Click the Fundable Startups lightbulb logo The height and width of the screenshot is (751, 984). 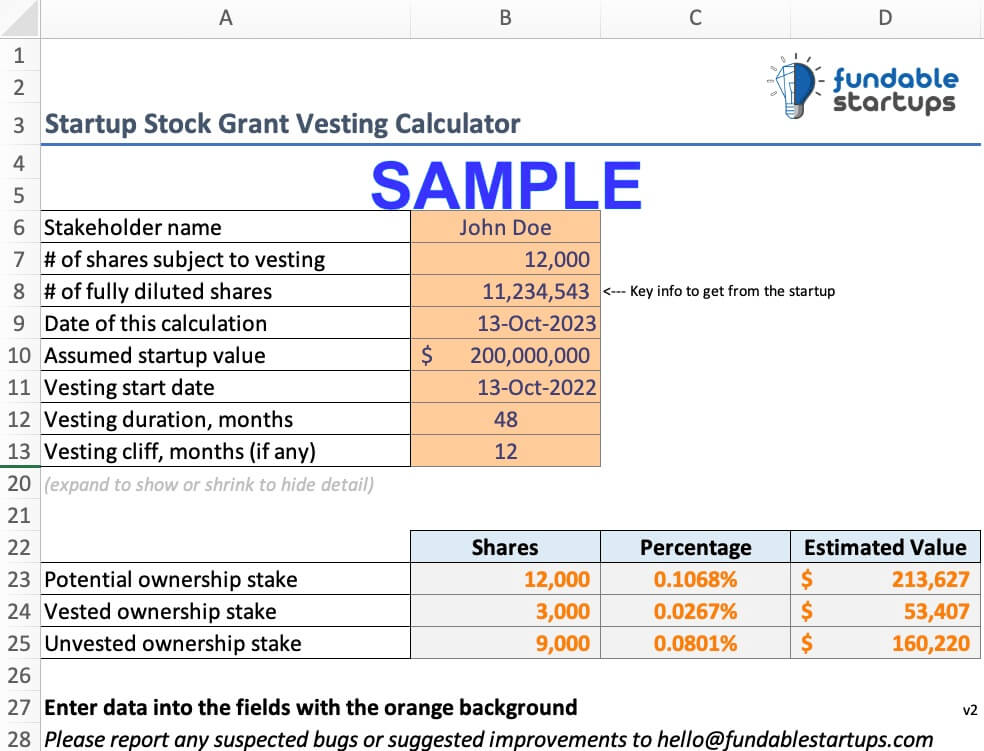(x=790, y=86)
